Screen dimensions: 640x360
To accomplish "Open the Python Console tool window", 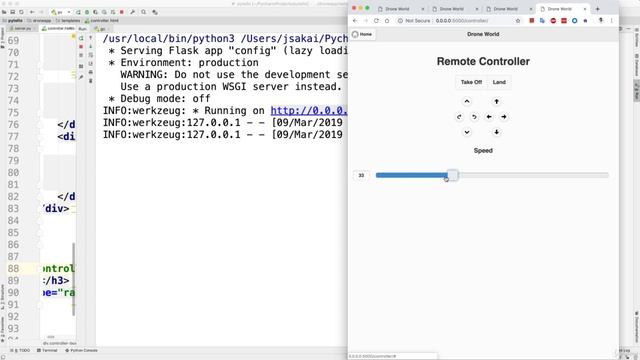I will point(81,351).
